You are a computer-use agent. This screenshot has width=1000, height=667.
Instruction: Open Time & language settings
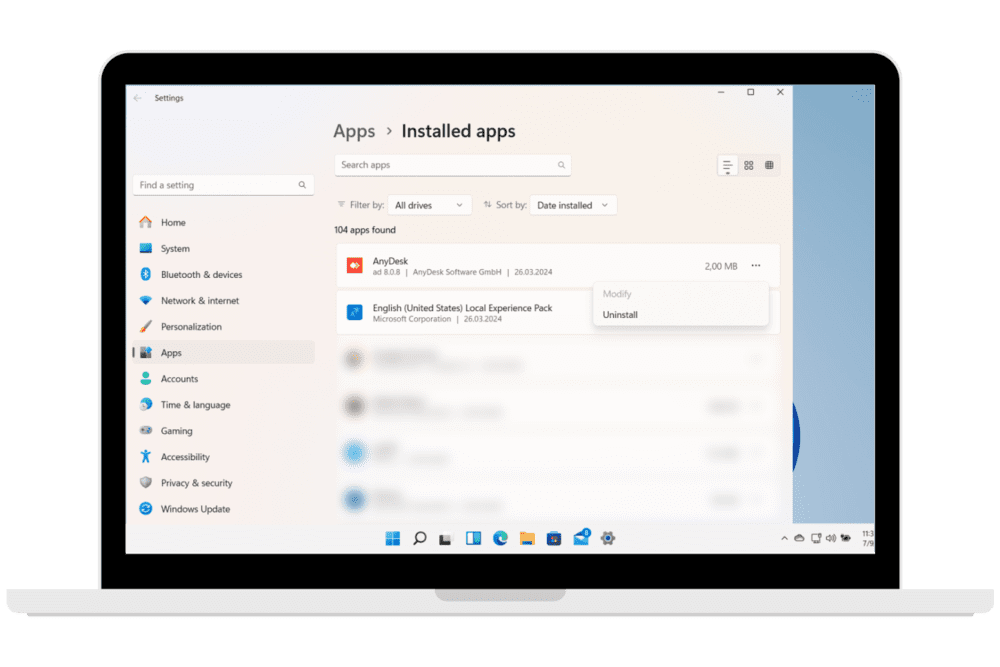pyautogui.click(x=223, y=405)
